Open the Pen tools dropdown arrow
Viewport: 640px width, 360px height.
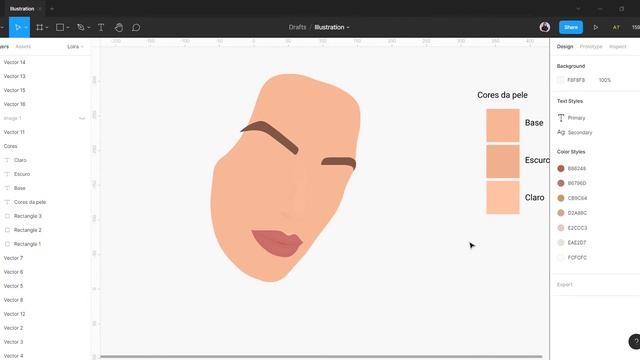tap(89, 28)
